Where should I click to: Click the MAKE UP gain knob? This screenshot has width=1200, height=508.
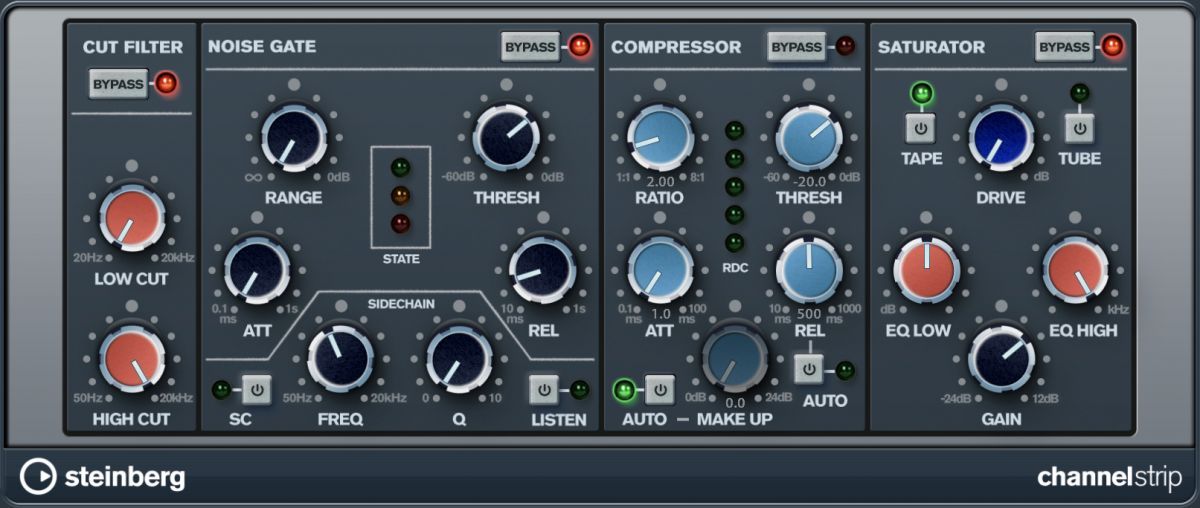click(x=735, y=358)
